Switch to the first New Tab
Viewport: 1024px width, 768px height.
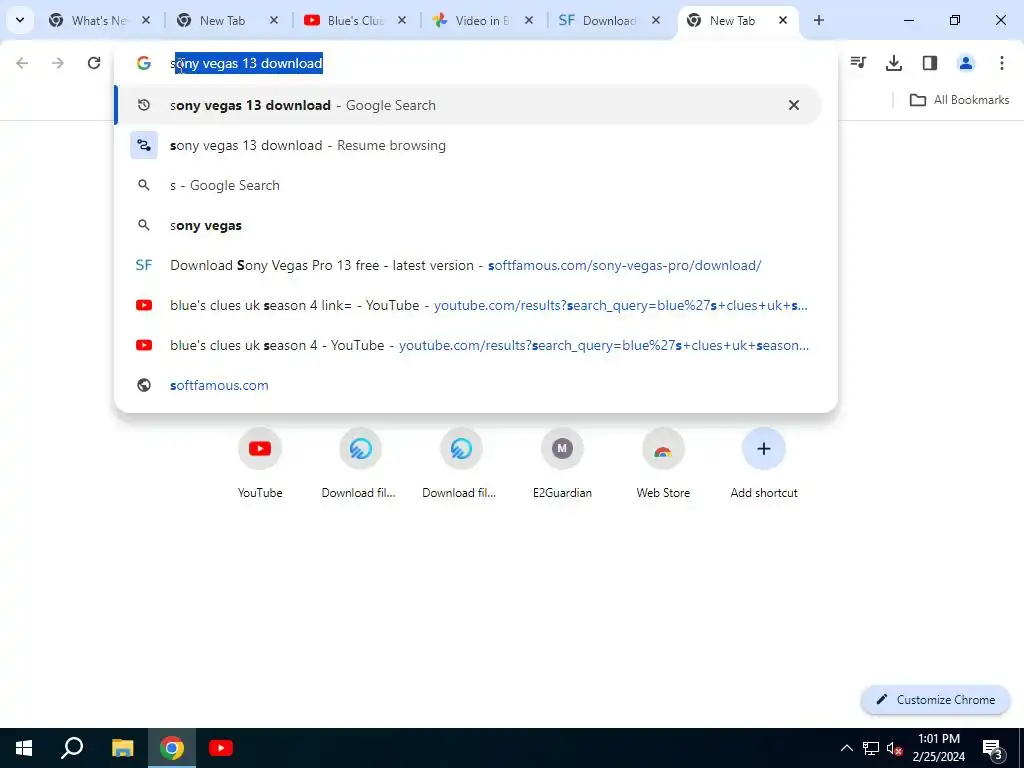[x=222, y=20]
